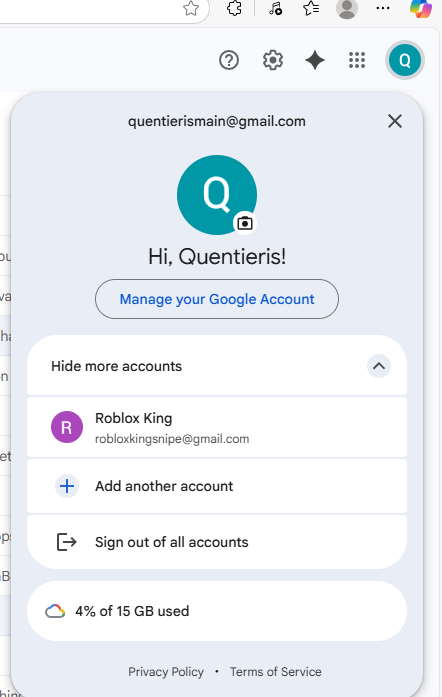Open the Terms of Service link
The height and width of the screenshot is (697, 442).
(x=276, y=672)
